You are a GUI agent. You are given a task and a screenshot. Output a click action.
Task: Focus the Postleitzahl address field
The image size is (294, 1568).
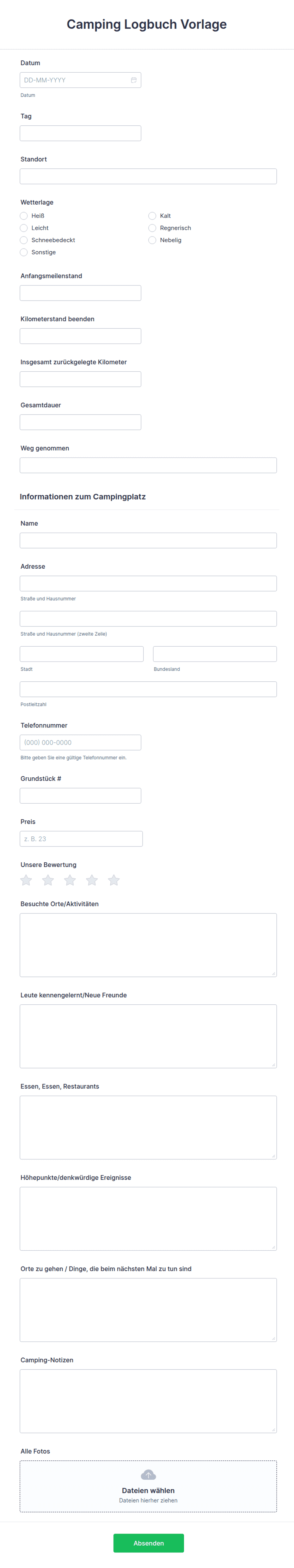[148, 689]
